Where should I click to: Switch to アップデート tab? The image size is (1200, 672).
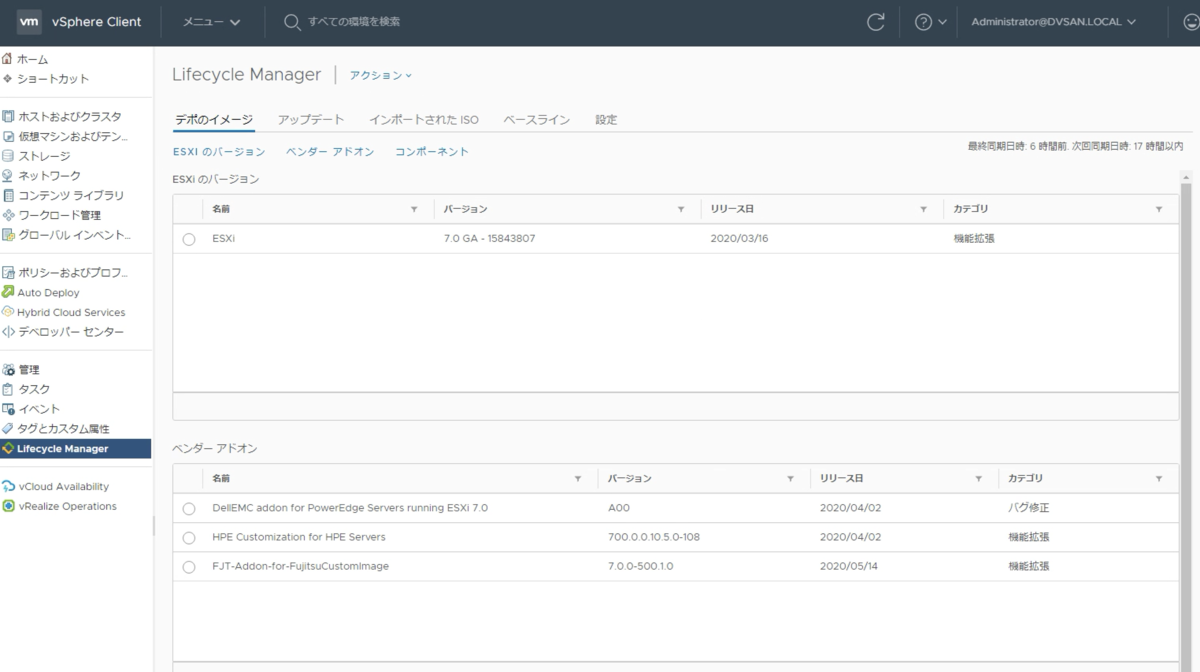pyautogui.click(x=311, y=119)
